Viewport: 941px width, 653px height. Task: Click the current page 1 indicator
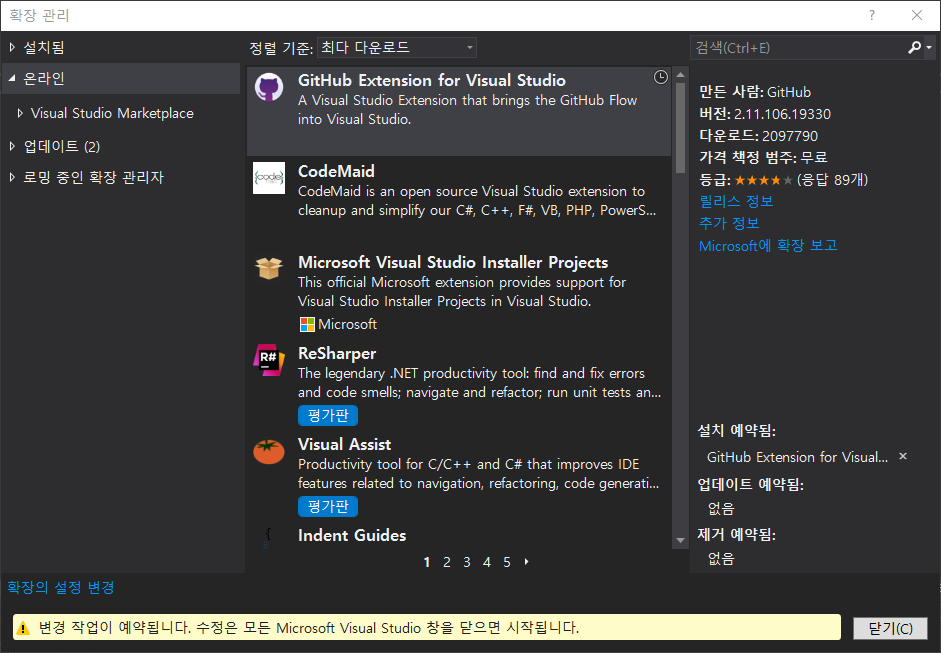[x=427, y=562]
